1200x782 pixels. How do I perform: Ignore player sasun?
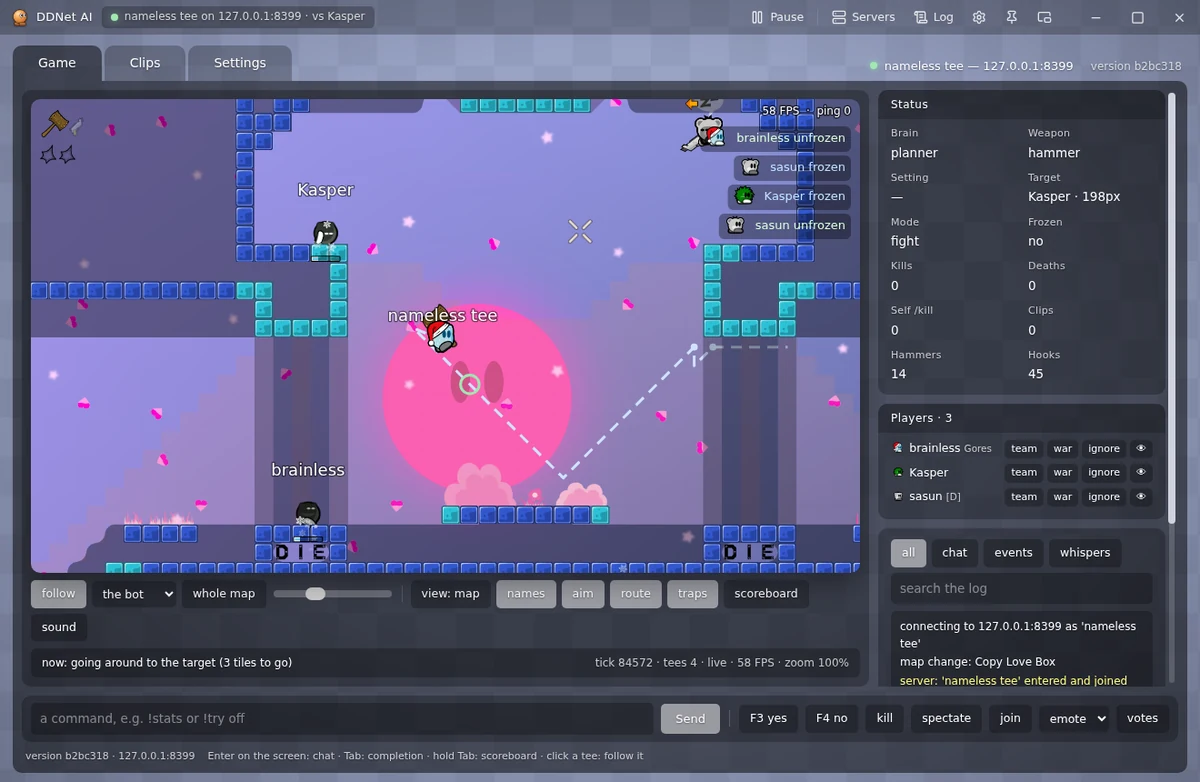tap(1104, 496)
